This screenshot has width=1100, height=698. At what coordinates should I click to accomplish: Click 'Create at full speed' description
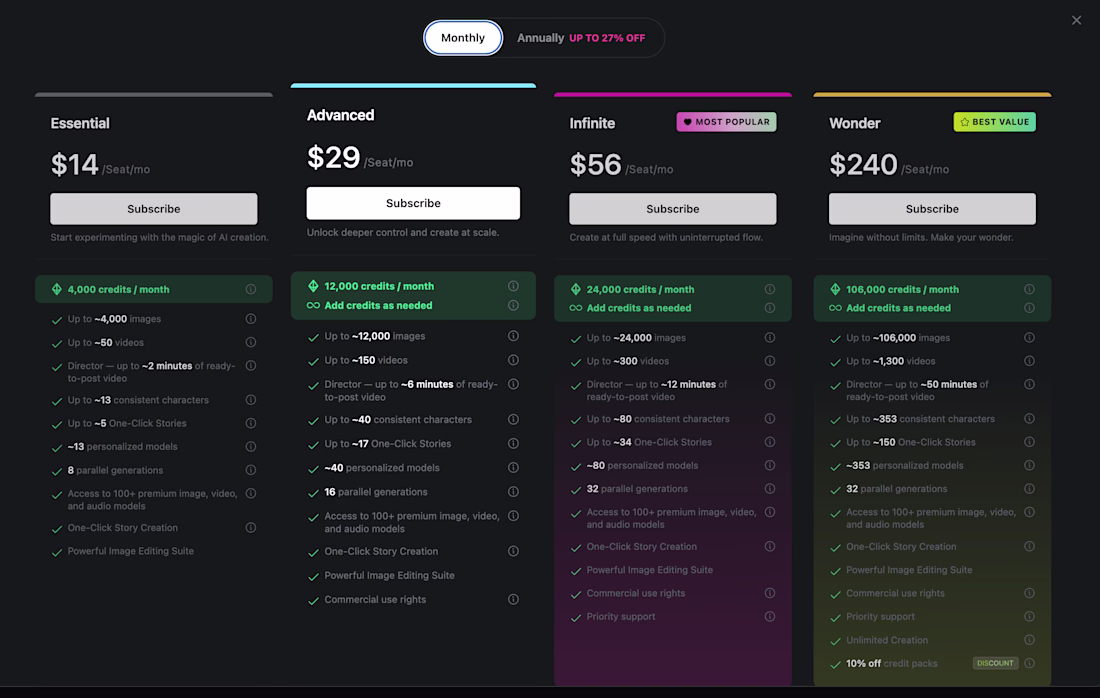(x=666, y=237)
